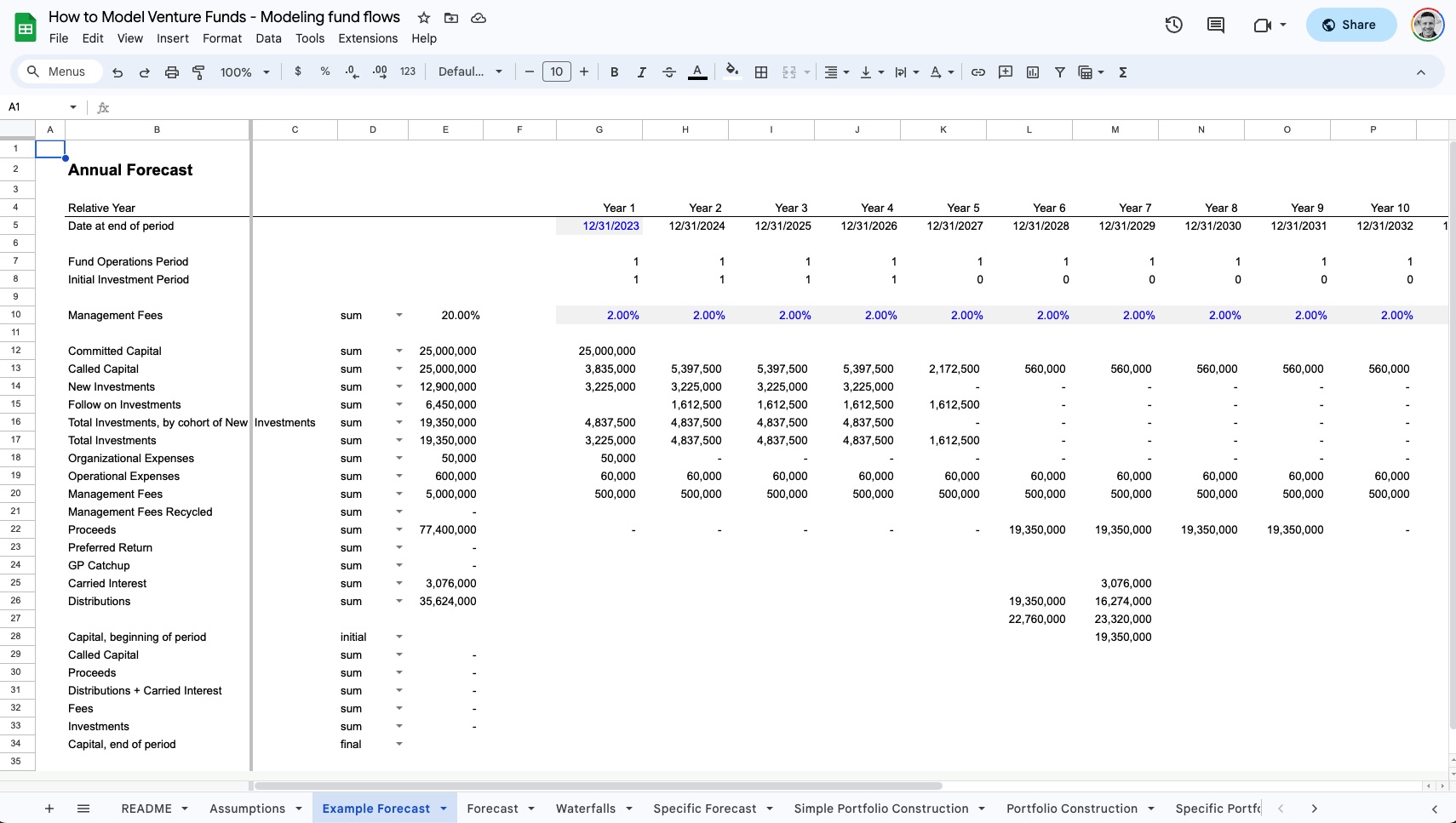1456x823 pixels.
Task: Click the Share button
Action: coord(1350,25)
